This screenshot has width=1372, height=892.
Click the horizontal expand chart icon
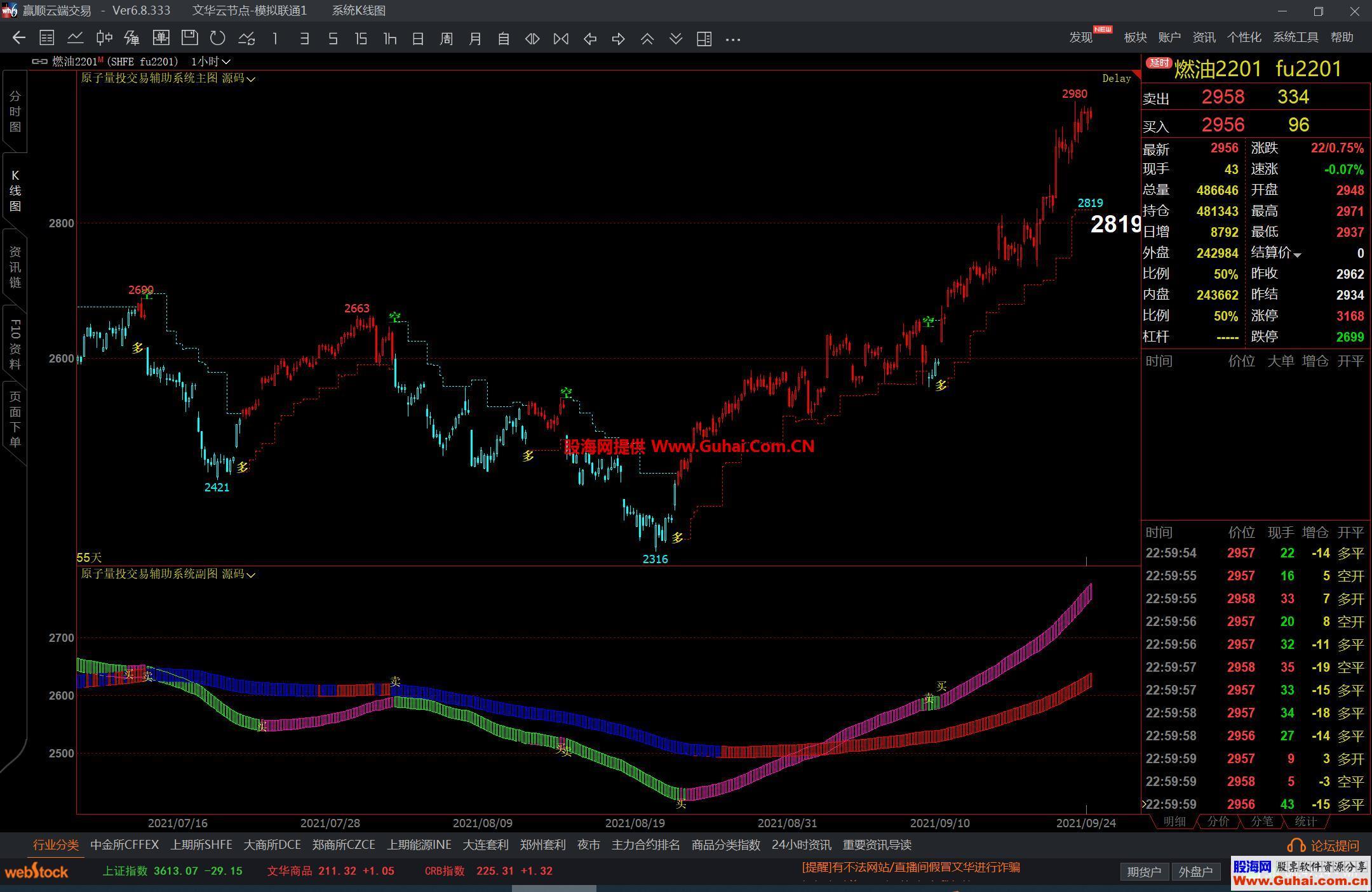point(532,39)
